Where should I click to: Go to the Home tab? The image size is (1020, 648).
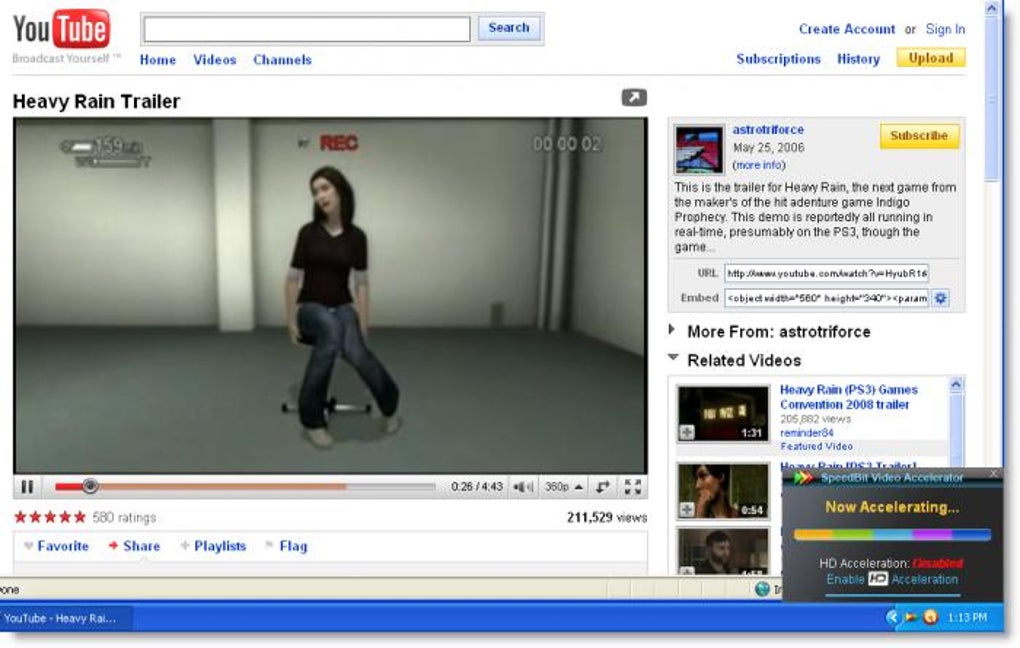point(157,60)
